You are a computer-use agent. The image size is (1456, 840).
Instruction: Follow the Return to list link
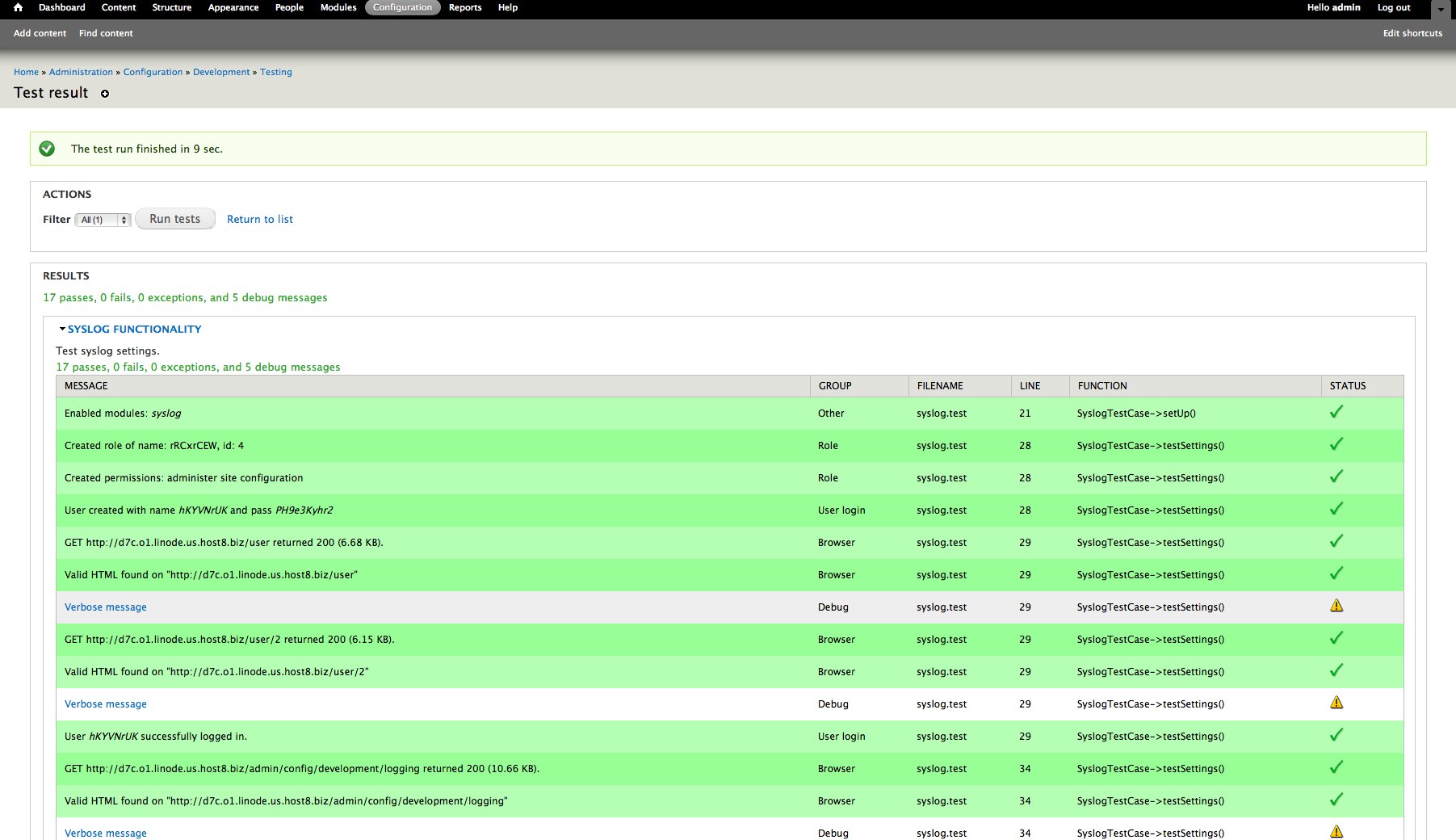259,219
